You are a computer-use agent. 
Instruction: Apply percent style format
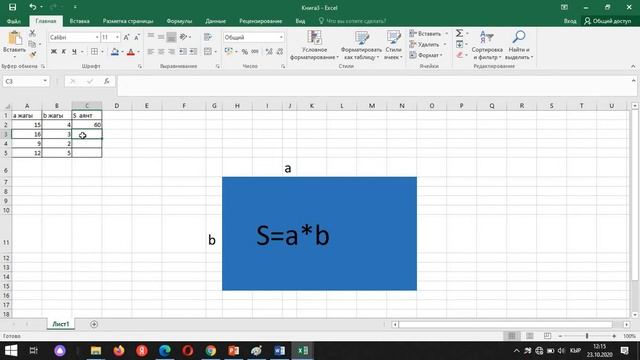pyautogui.click(x=244, y=51)
